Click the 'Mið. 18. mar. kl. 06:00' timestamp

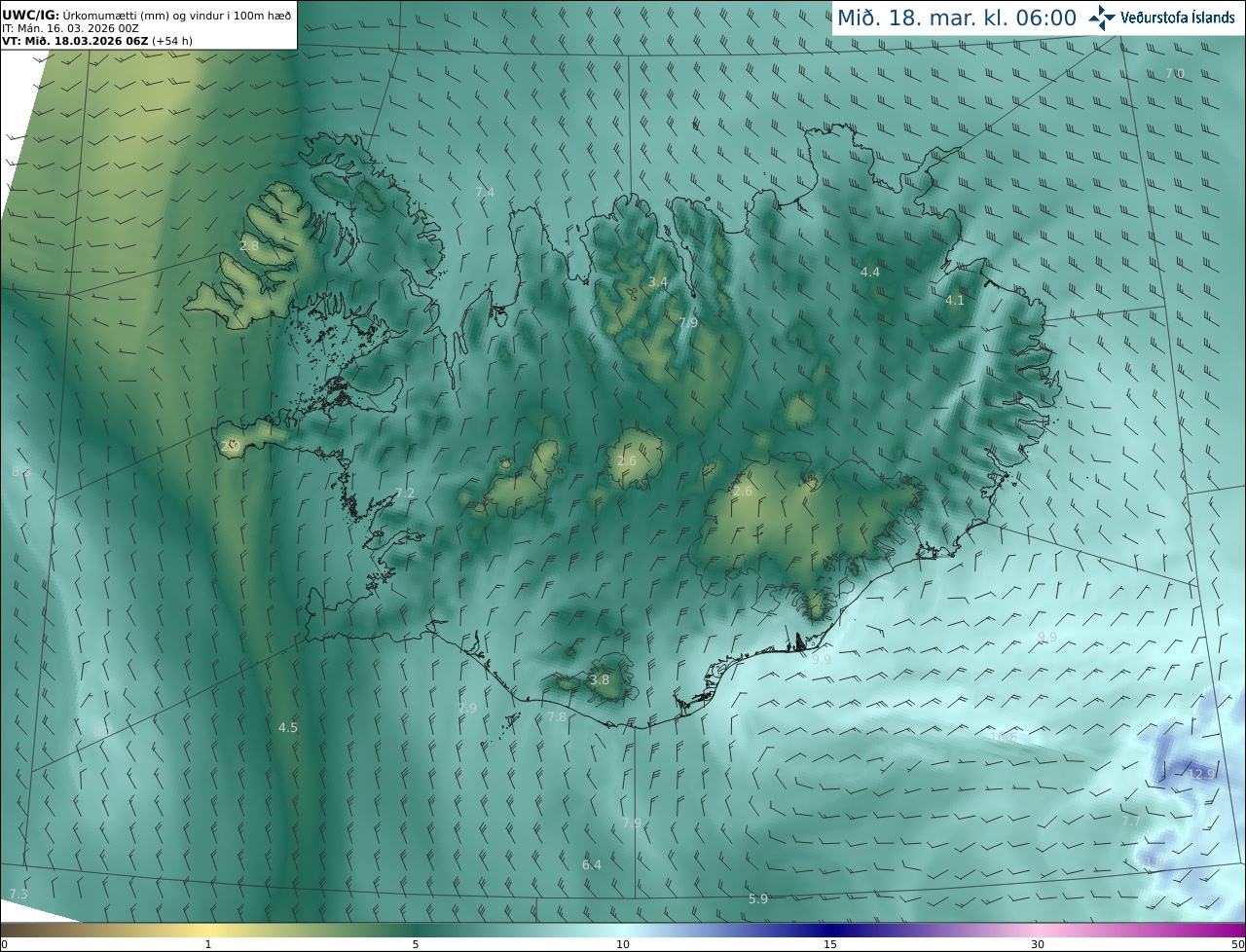click(x=957, y=18)
